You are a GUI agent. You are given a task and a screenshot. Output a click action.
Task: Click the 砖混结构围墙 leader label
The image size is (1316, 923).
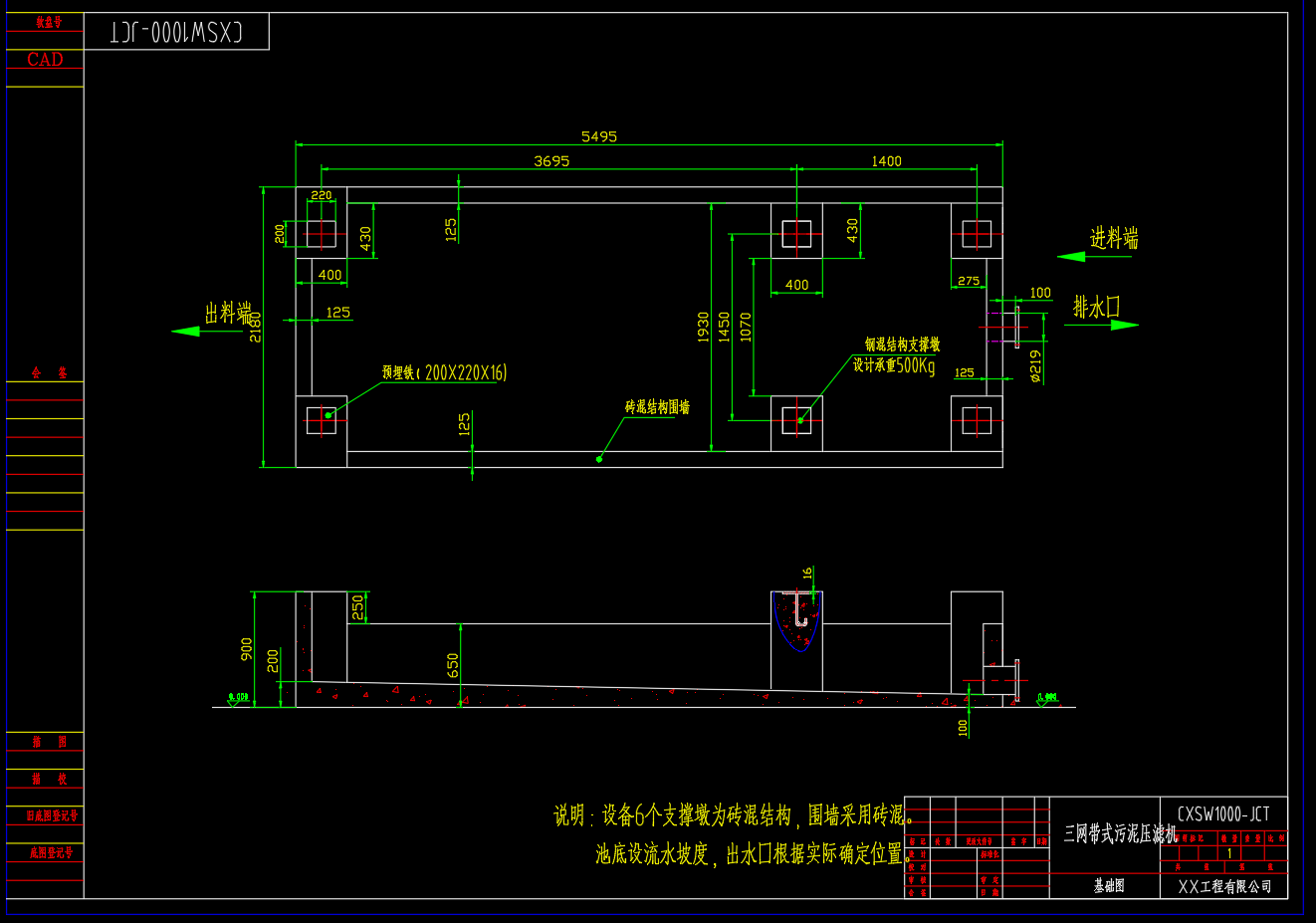tap(657, 407)
